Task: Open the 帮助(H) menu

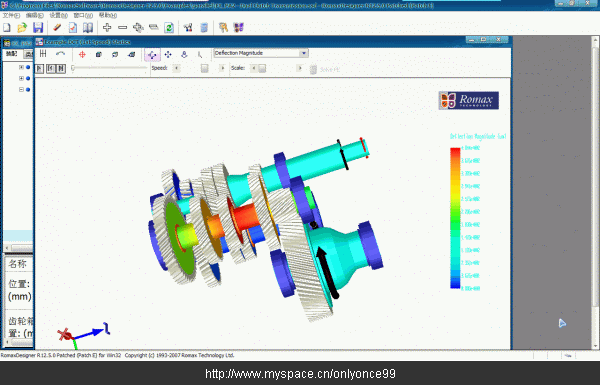Action: (x=108, y=15)
